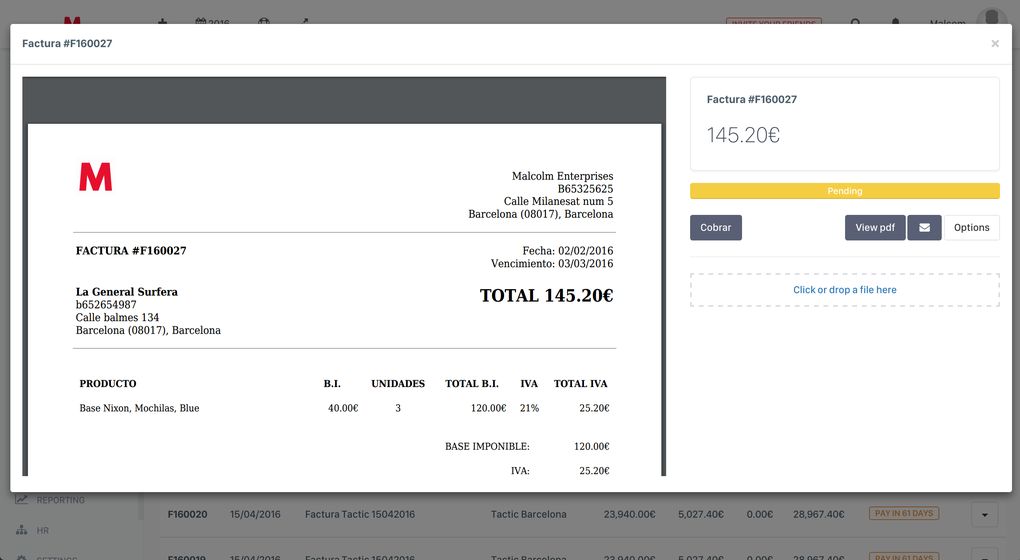Send invoice by email envelope icon
The height and width of the screenshot is (560, 1020).
tap(924, 228)
